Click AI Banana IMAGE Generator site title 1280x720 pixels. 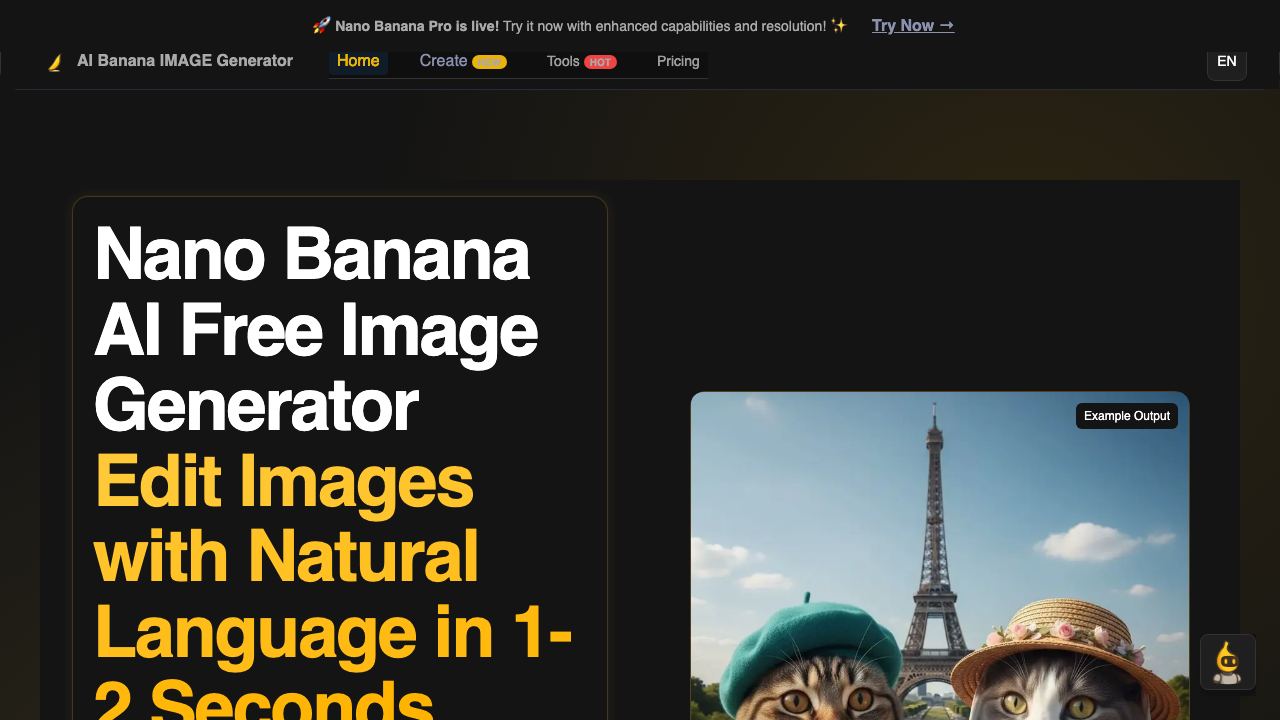coord(185,61)
